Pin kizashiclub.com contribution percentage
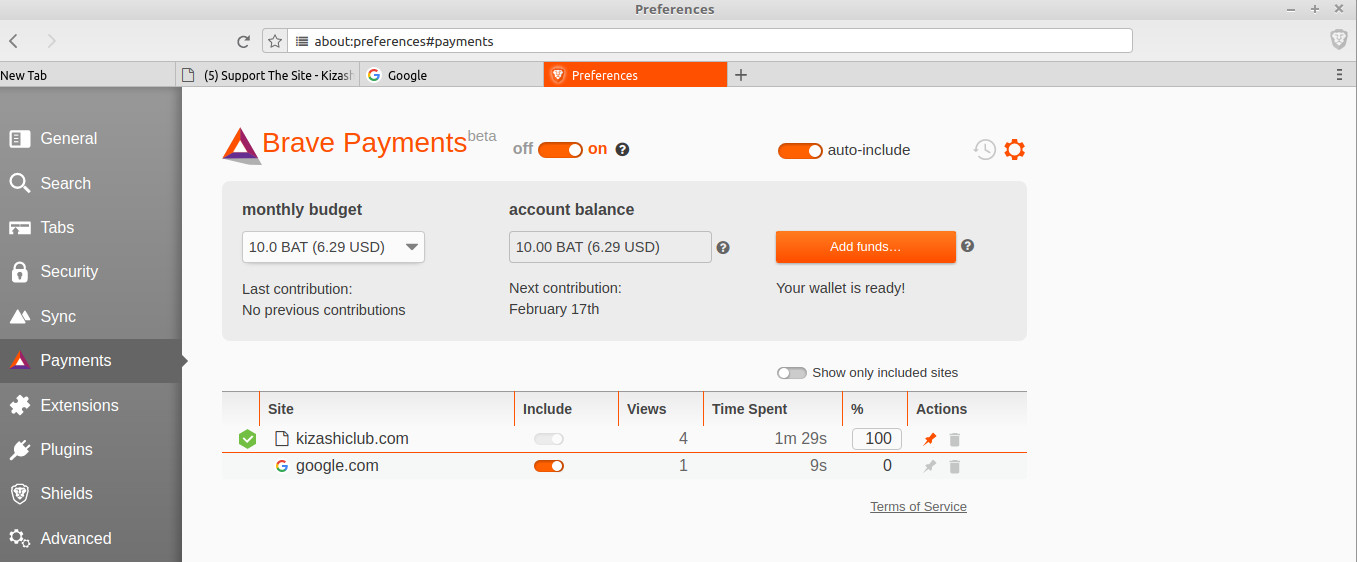This screenshot has height=562, width=1357. tap(930, 439)
